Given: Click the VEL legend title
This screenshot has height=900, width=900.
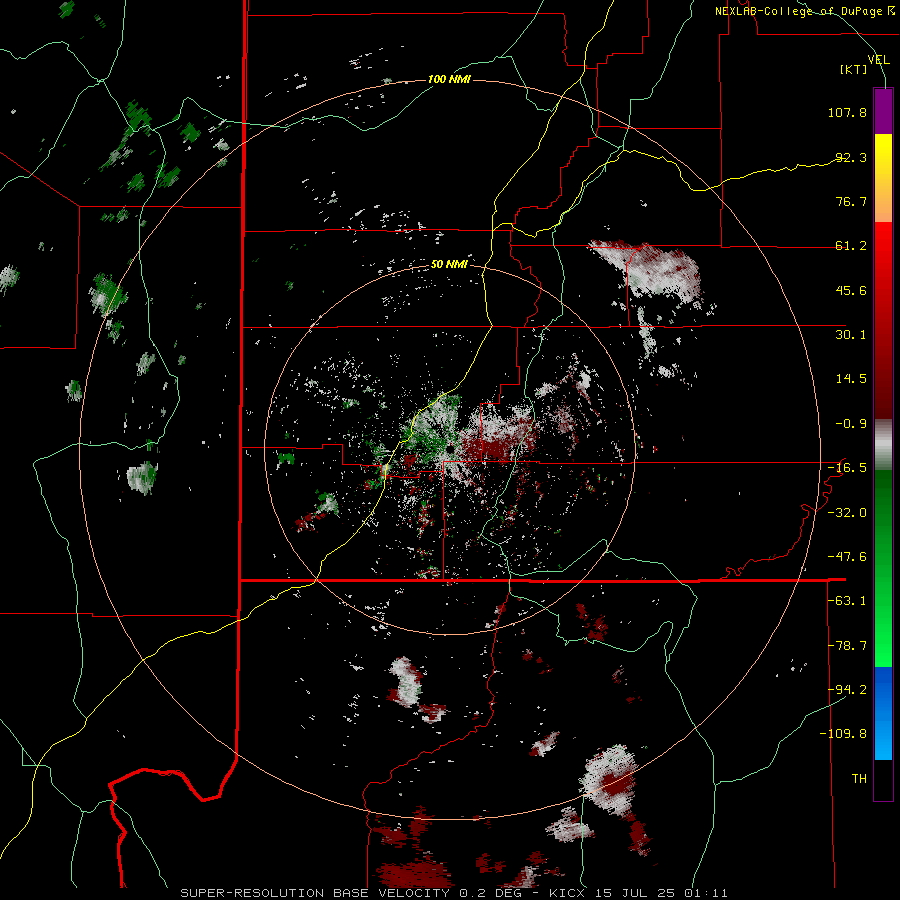Looking at the screenshot, I should coord(878,60).
